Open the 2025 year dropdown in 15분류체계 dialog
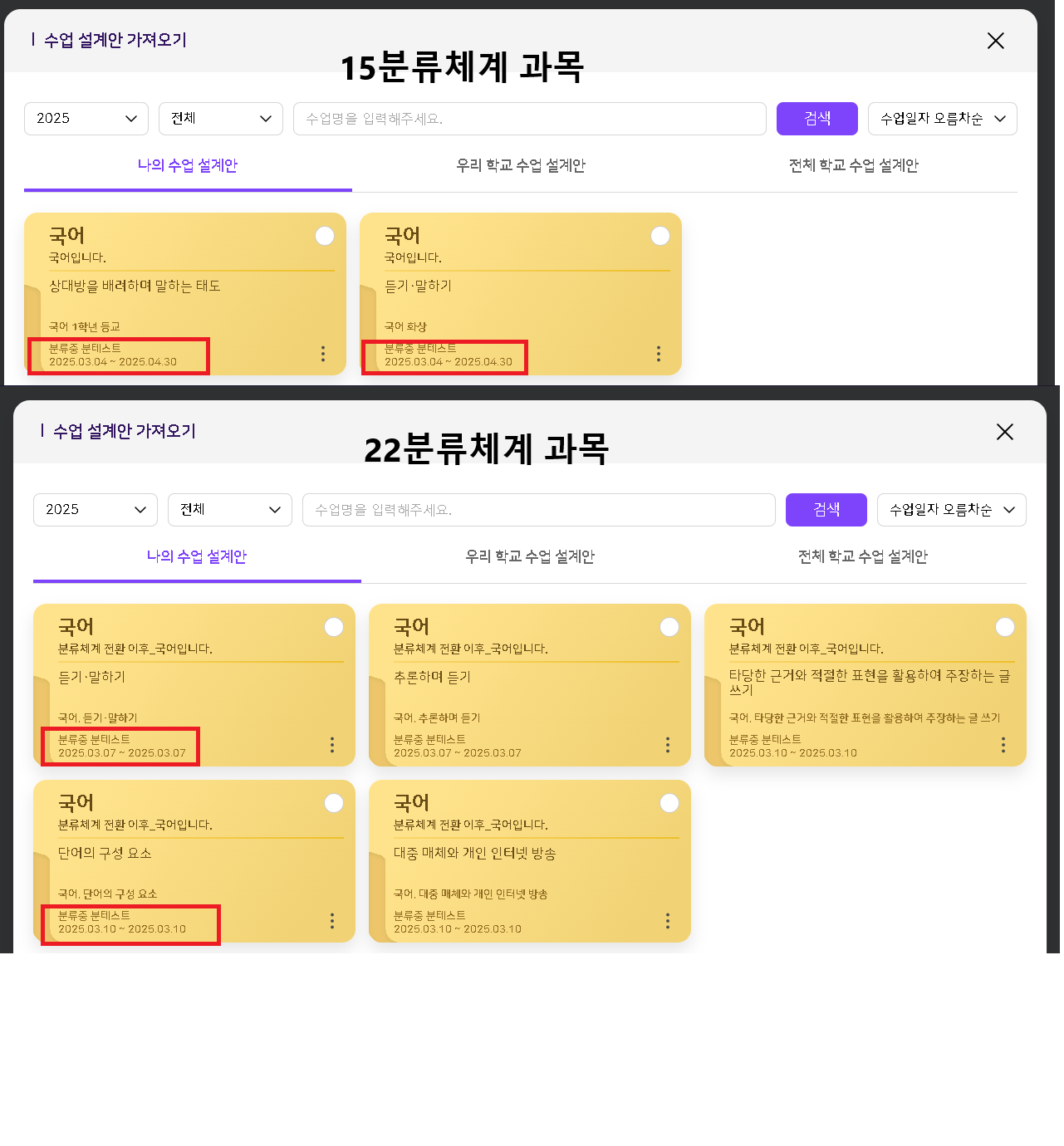 tap(86, 119)
